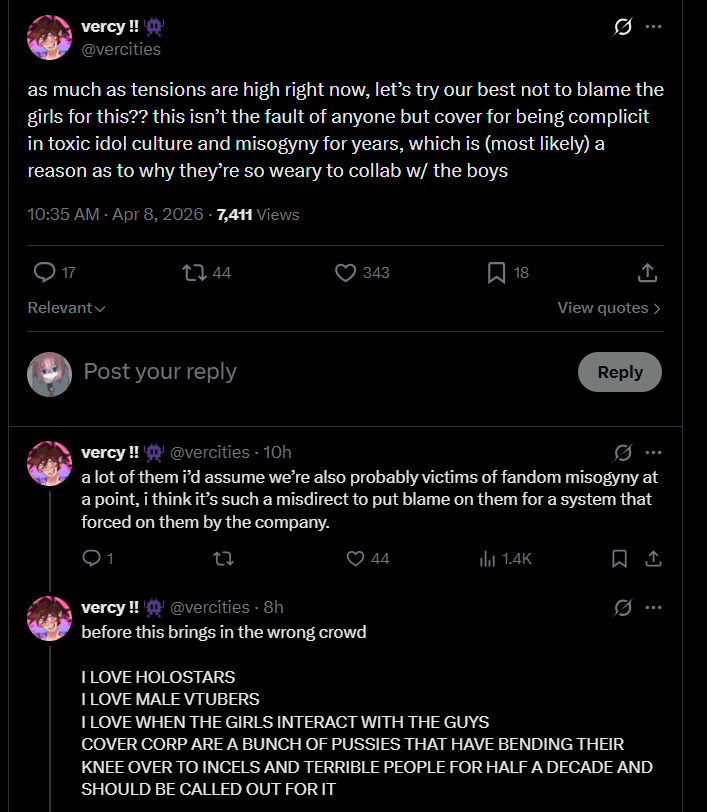Viewport: 707px width, 812px height.
Task: Open more options on the 10h reply
Action: click(x=653, y=452)
